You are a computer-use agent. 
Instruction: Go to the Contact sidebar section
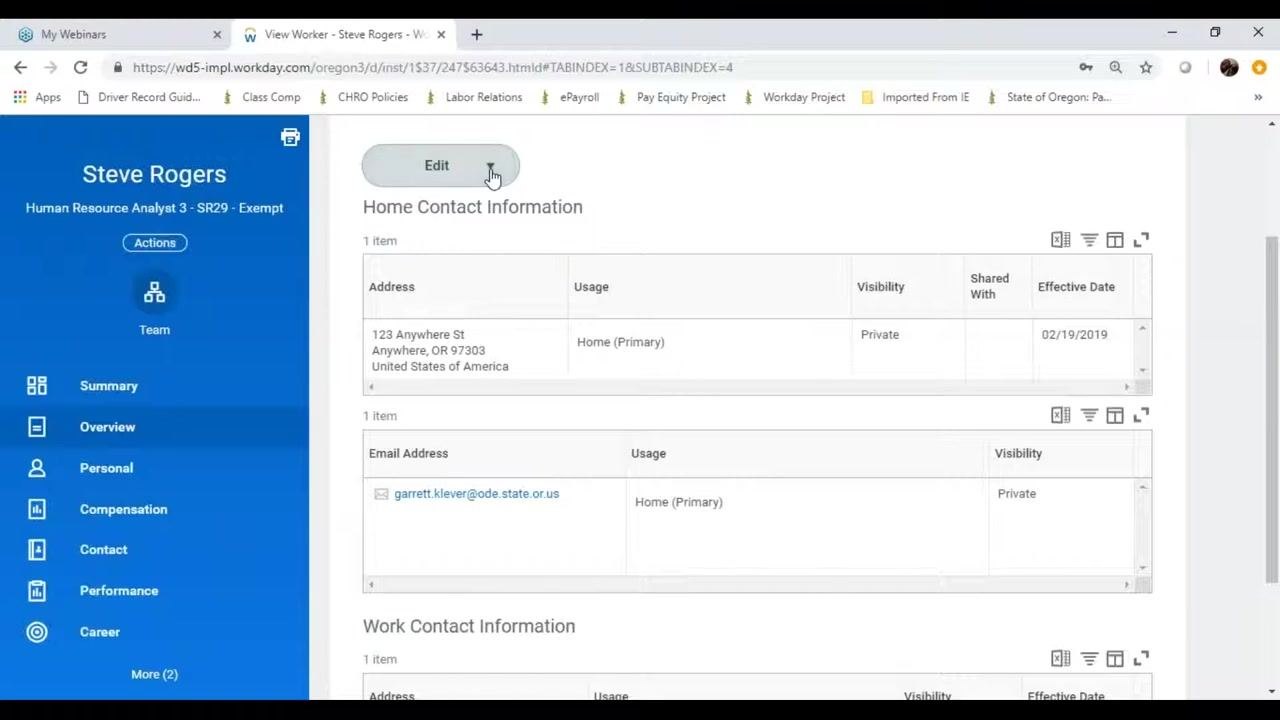[103, 550]
